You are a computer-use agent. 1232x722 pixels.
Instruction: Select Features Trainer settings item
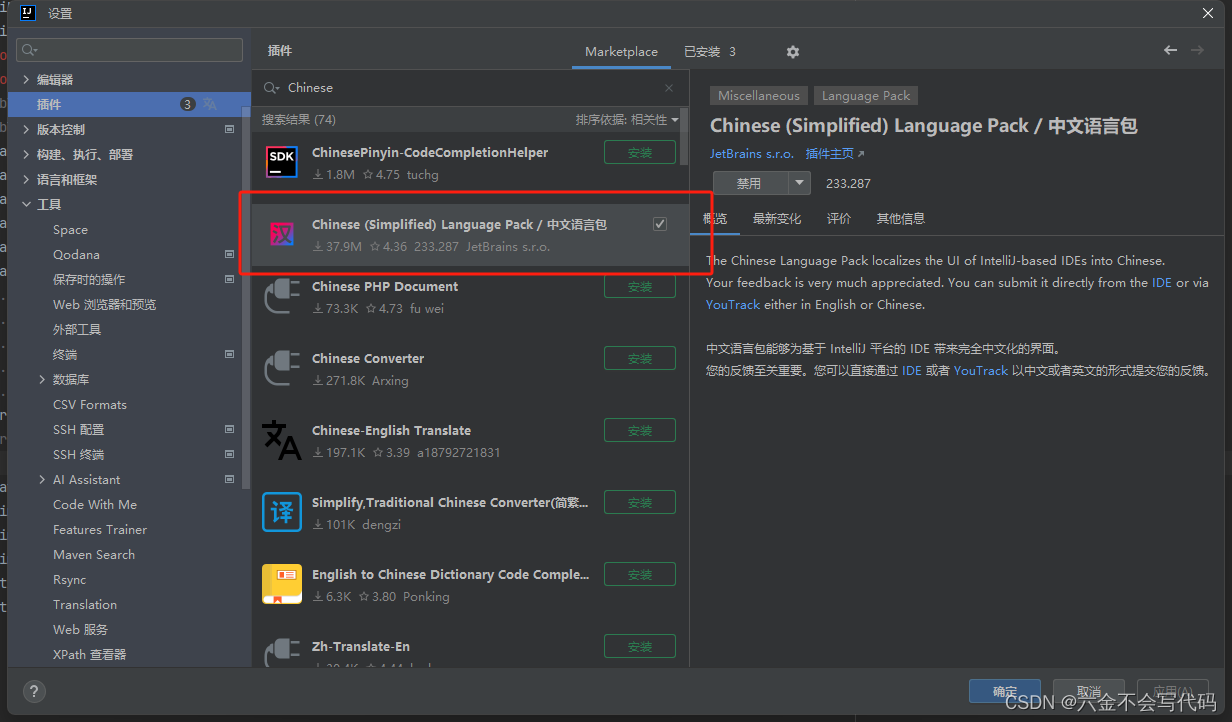point(100,529)
